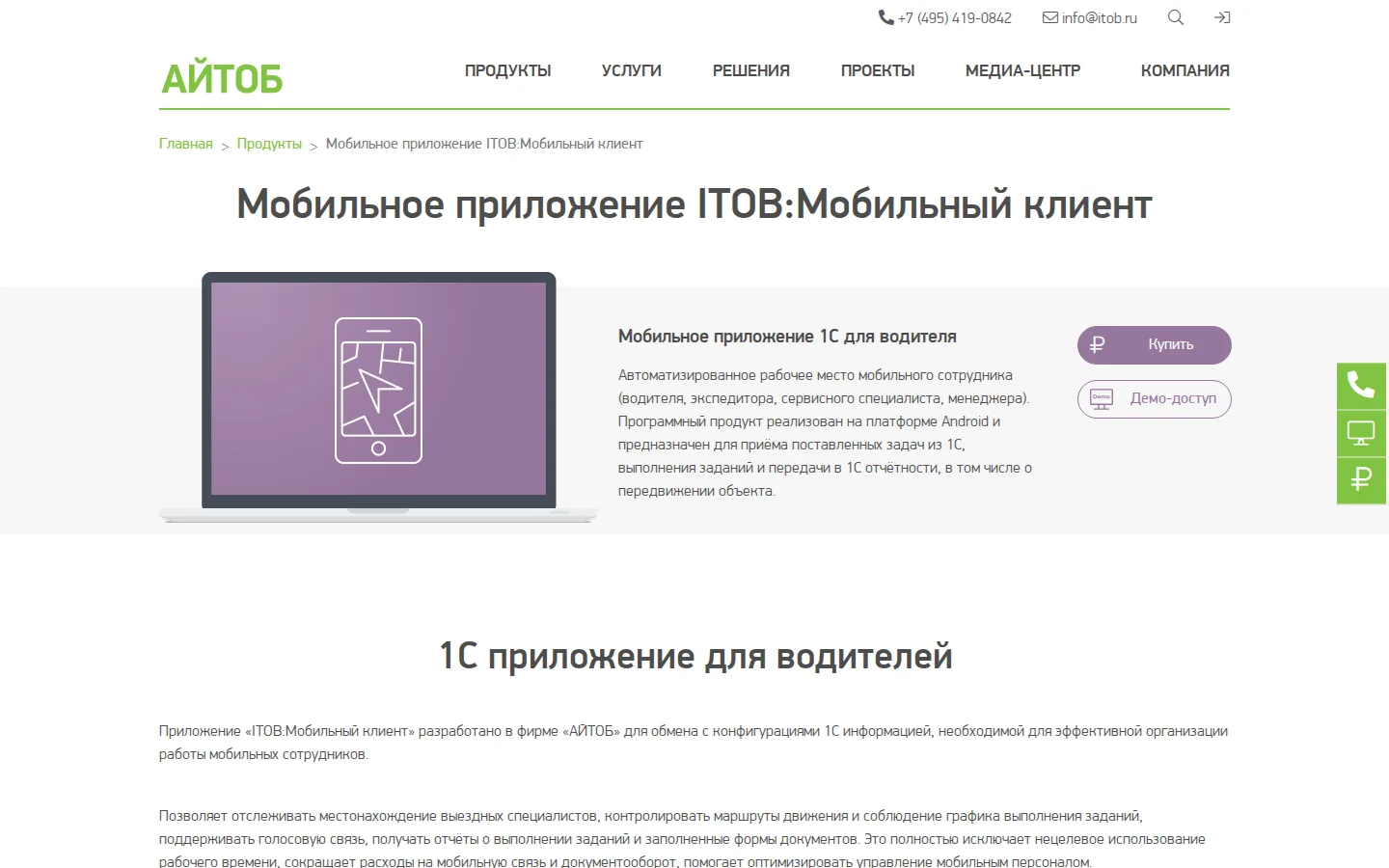Call the +7 (495) 419-0842 link

click(954, 18)
